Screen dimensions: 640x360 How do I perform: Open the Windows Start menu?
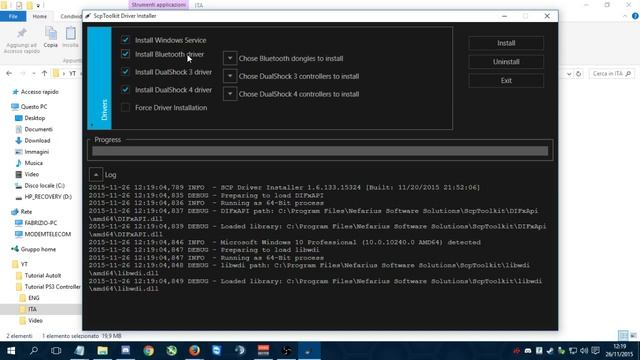[11, 351]
